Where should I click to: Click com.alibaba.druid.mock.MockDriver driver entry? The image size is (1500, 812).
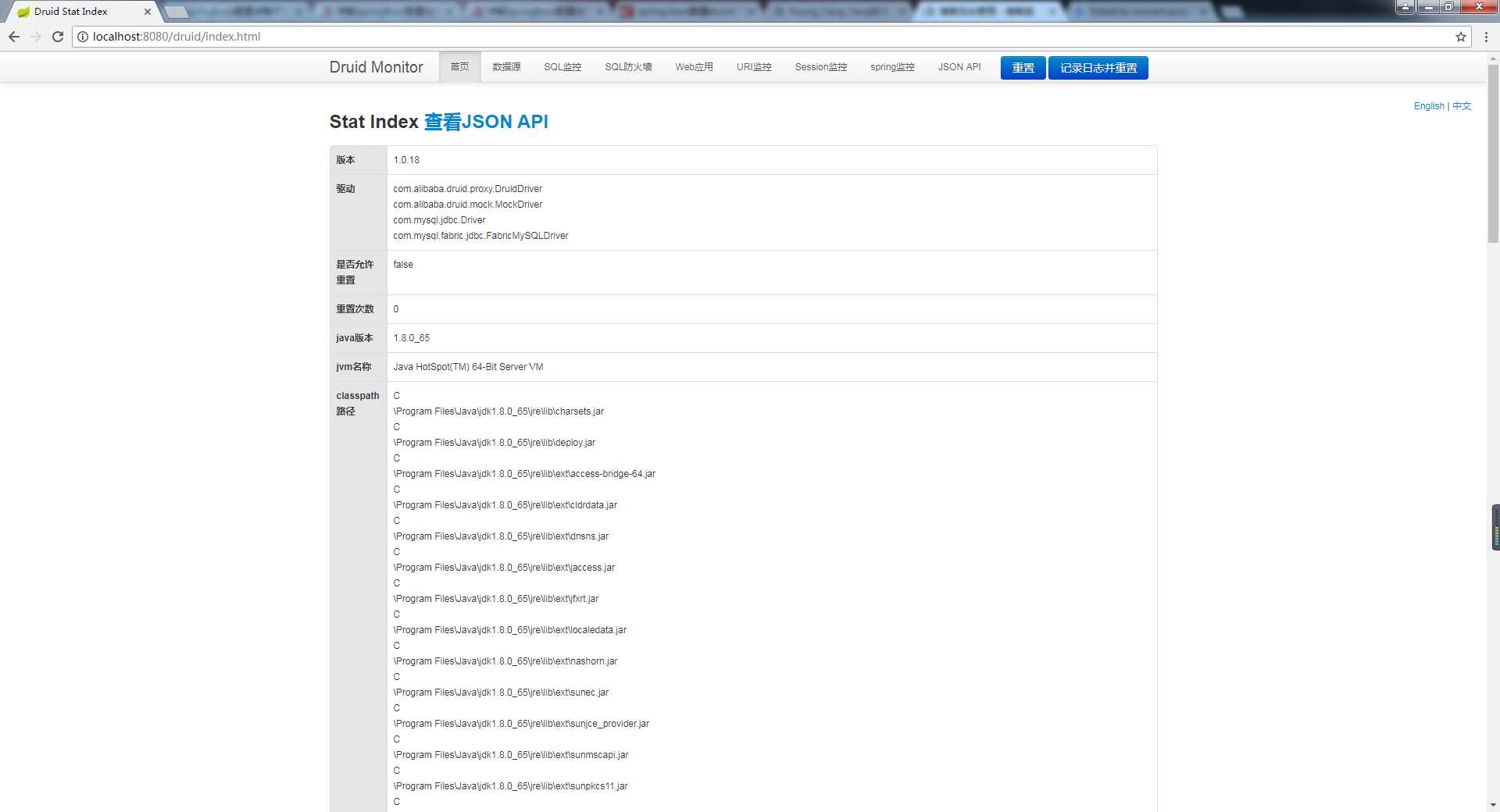[467, 205]
